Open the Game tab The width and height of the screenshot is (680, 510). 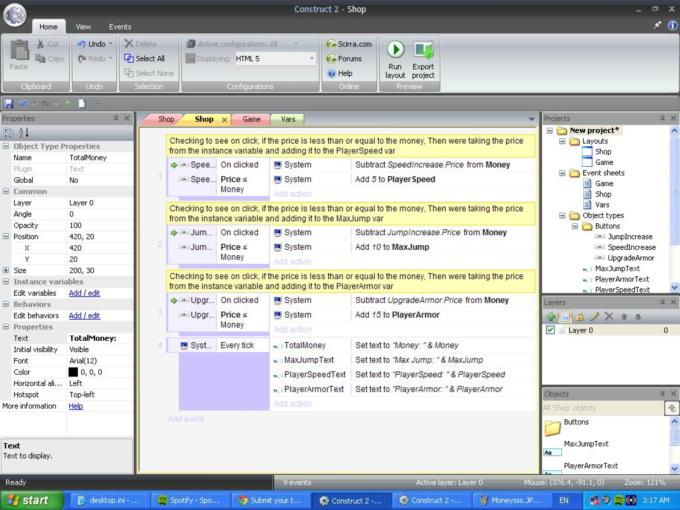252,119
